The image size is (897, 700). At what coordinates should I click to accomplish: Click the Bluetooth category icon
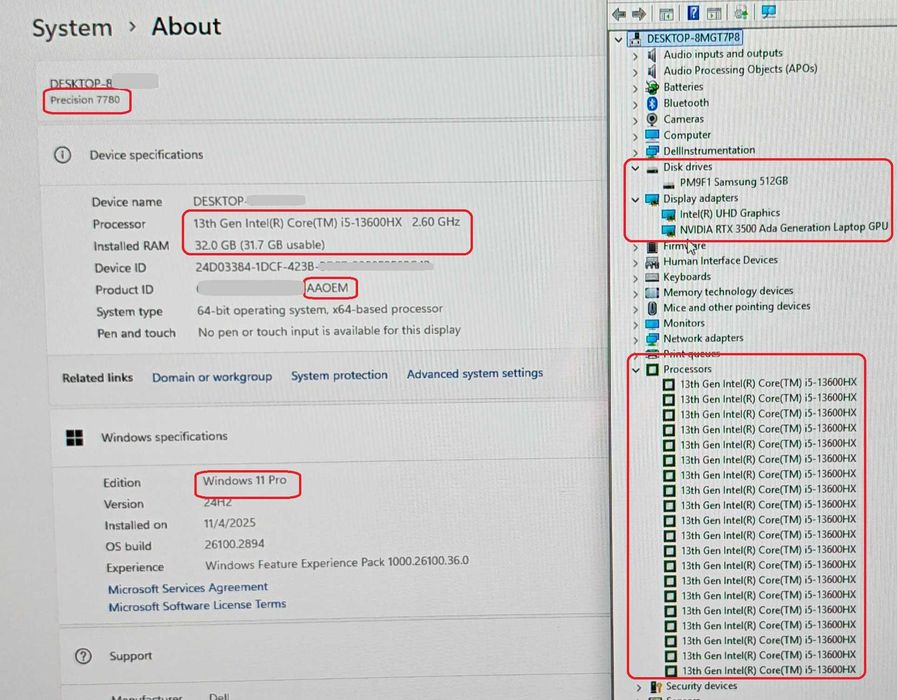click(652, 104)
